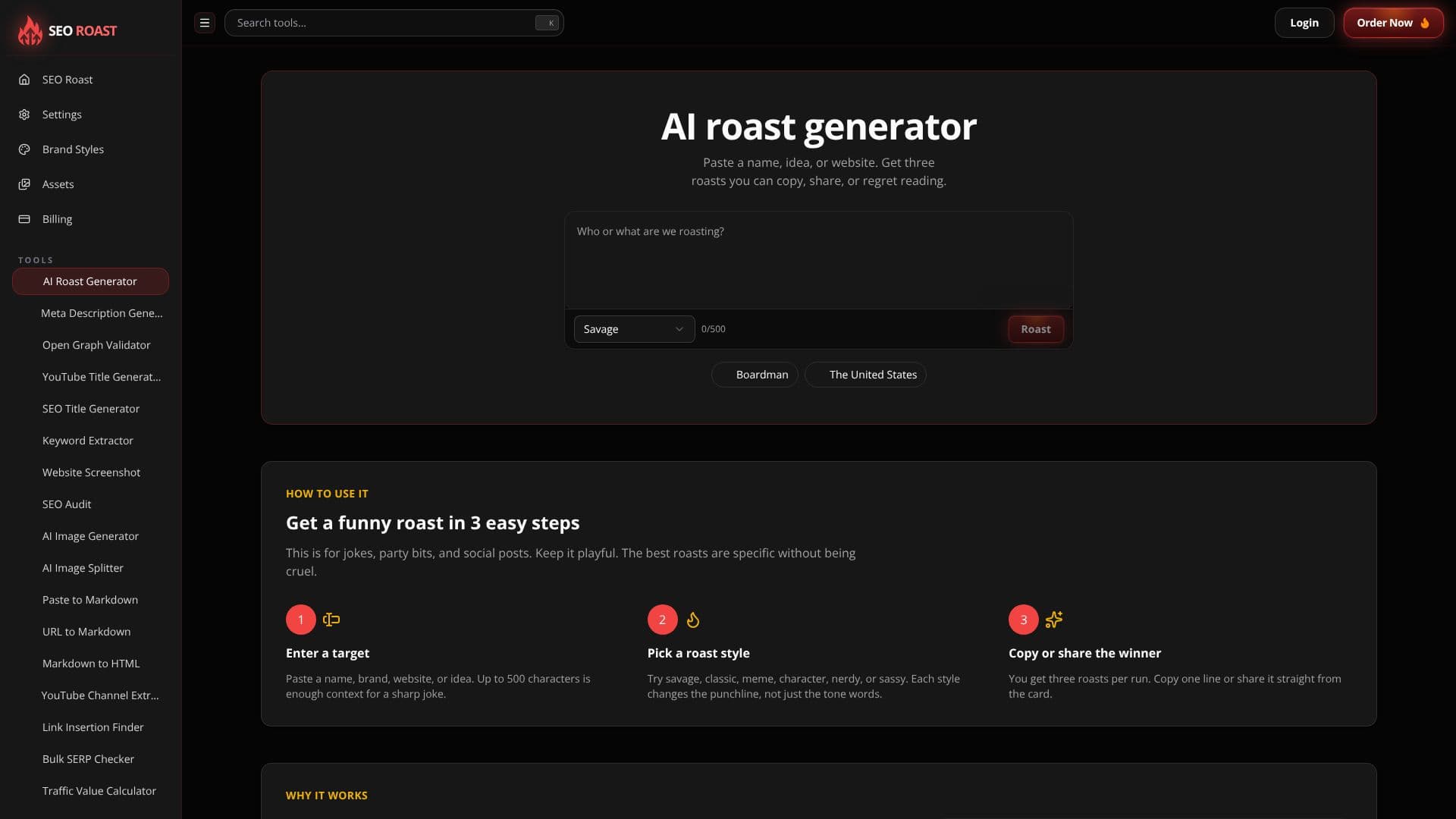Click the SEO Roast flame logo
The height and width of the screenshot is (819, 1456).
30,30
